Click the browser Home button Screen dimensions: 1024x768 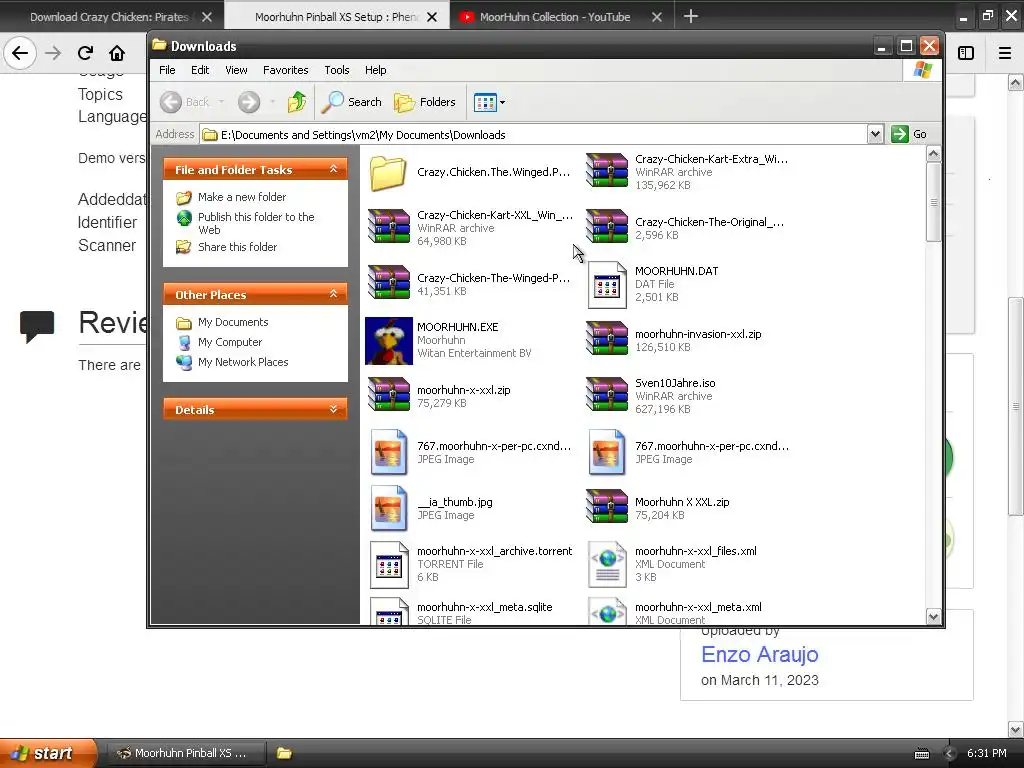117,53
